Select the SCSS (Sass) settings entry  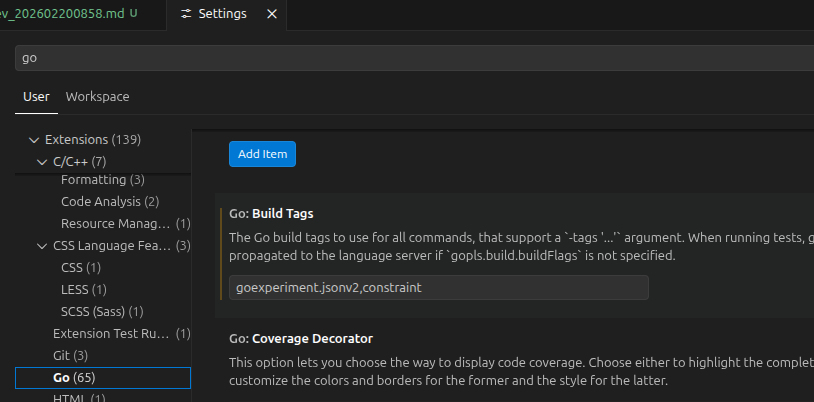(x=102, y=312)
